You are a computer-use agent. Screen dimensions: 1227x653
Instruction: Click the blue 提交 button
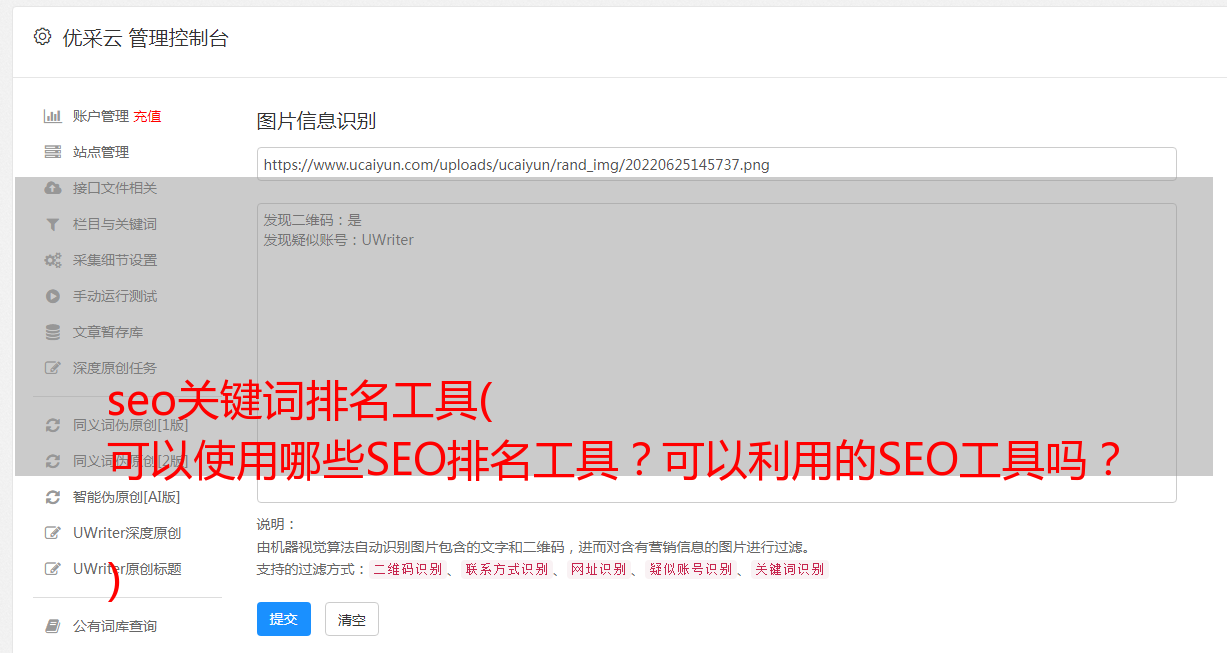point(284,619)
